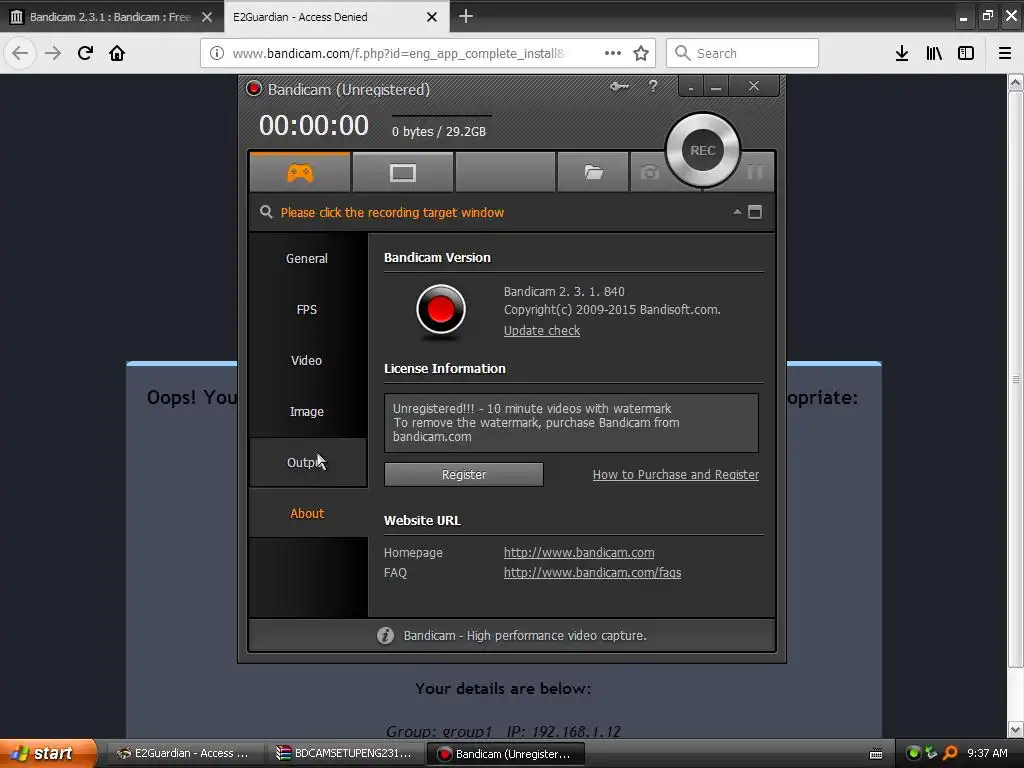1024x768 pixels.
Task: Toggle the Firefox sidebar icon
Action: pos(966,53)
